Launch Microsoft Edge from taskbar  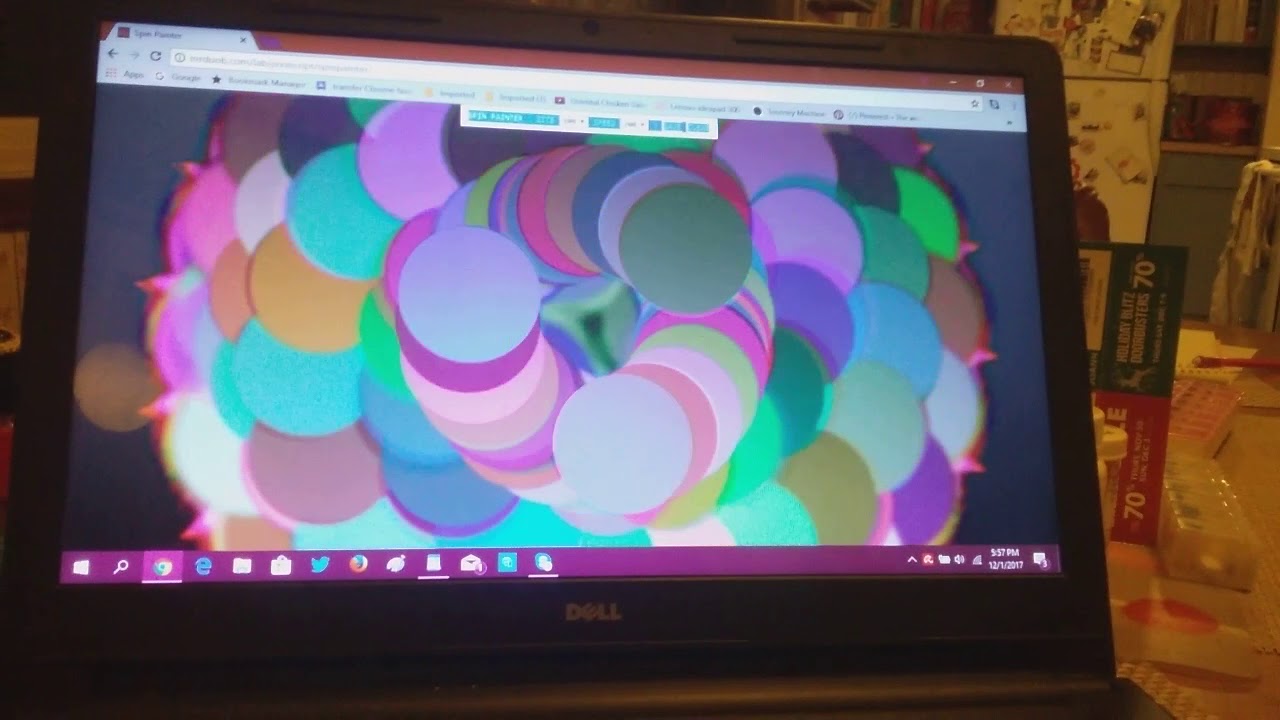point(203,566)
